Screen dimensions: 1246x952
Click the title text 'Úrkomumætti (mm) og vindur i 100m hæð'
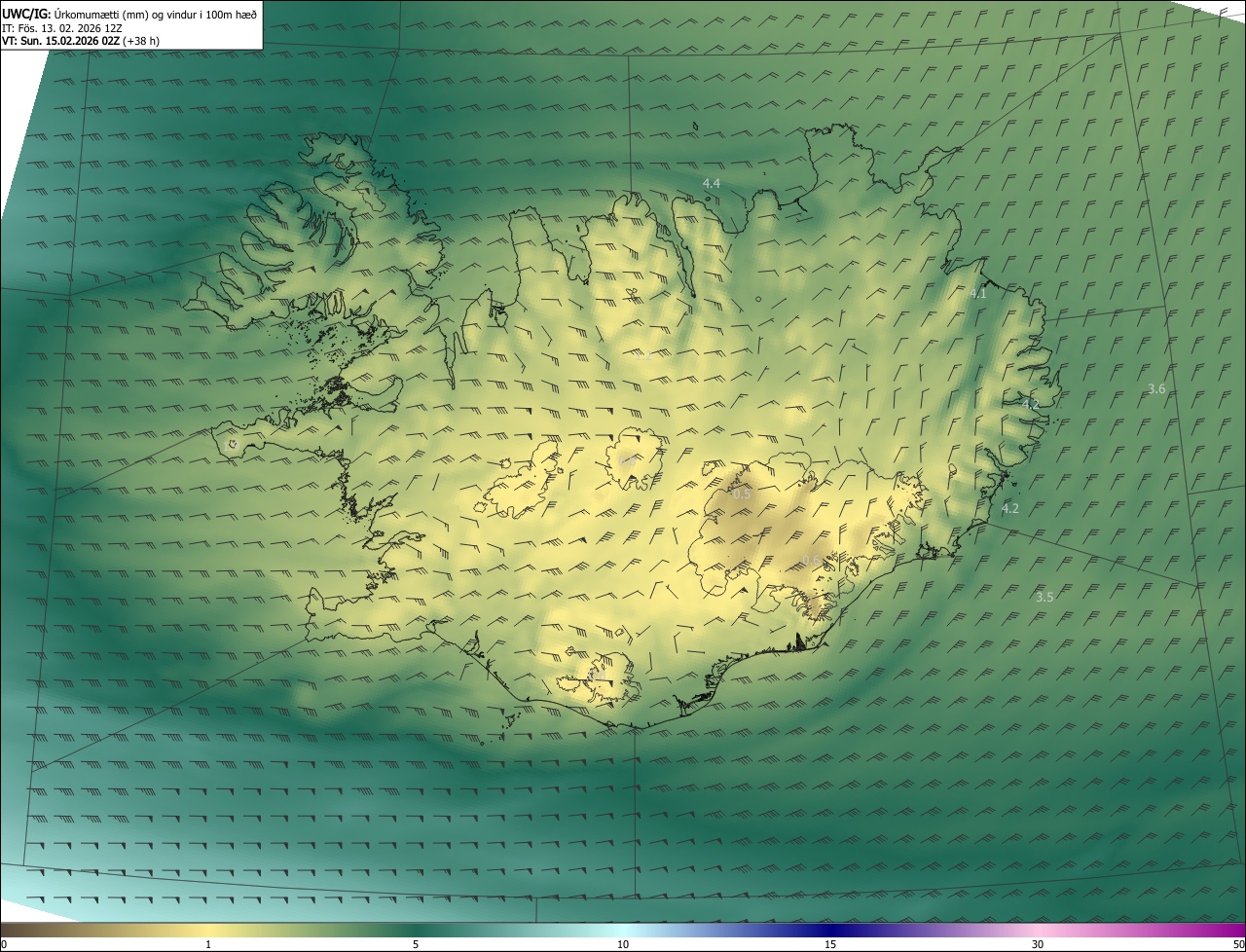(x=156, y=14)
